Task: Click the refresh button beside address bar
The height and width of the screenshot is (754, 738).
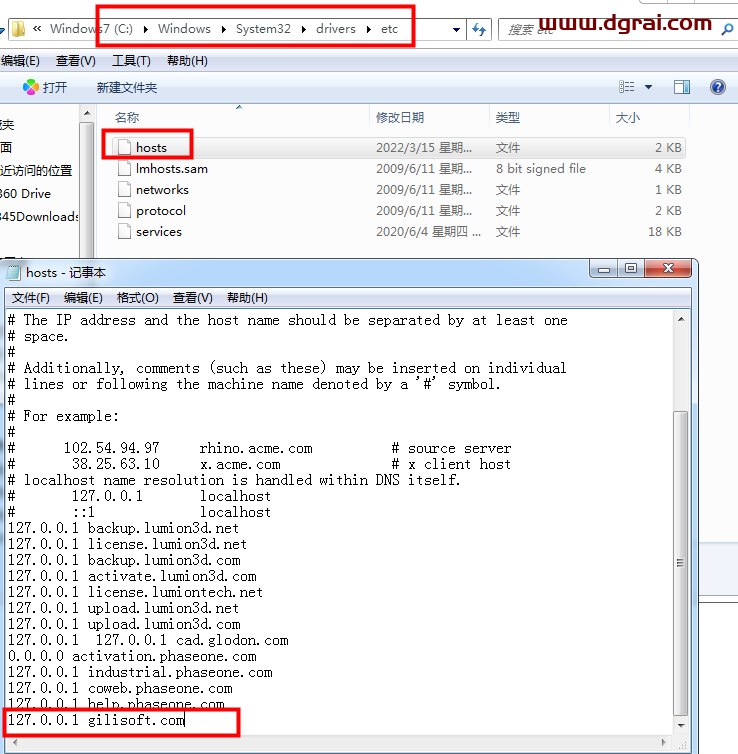Action: [x=479, y=29]
